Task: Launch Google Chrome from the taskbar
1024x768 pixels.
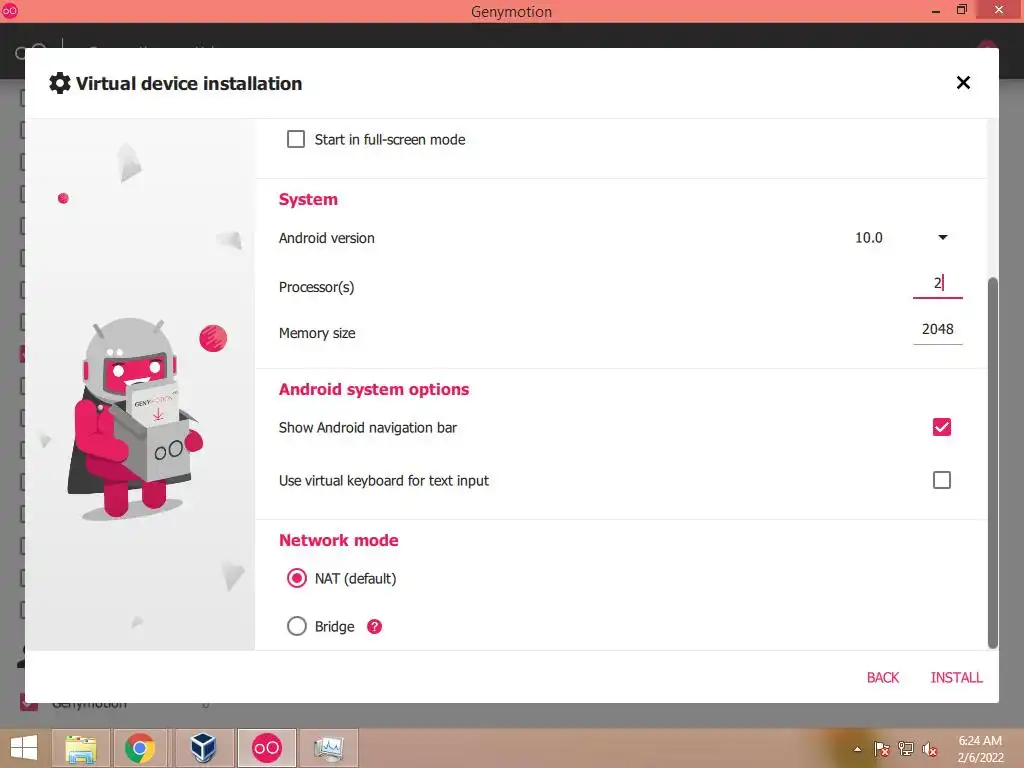Action: 140,748
